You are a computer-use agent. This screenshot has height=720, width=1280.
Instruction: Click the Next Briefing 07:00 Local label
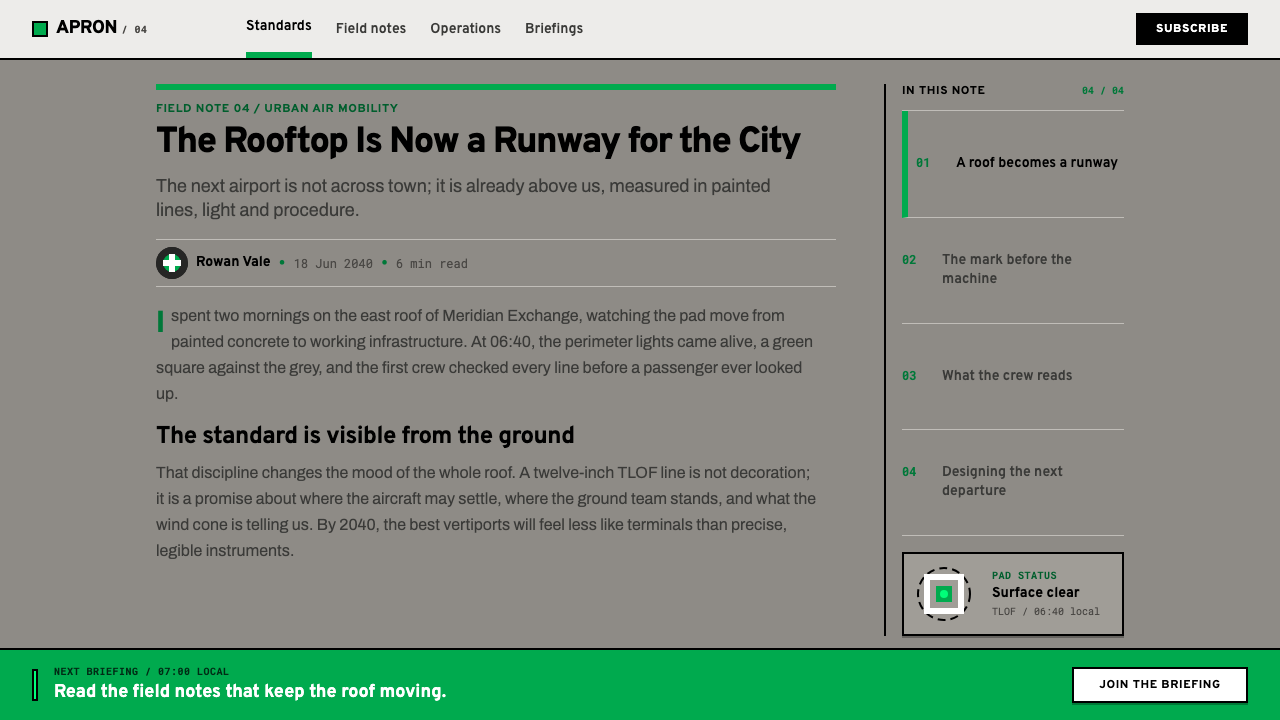[141, 672]
